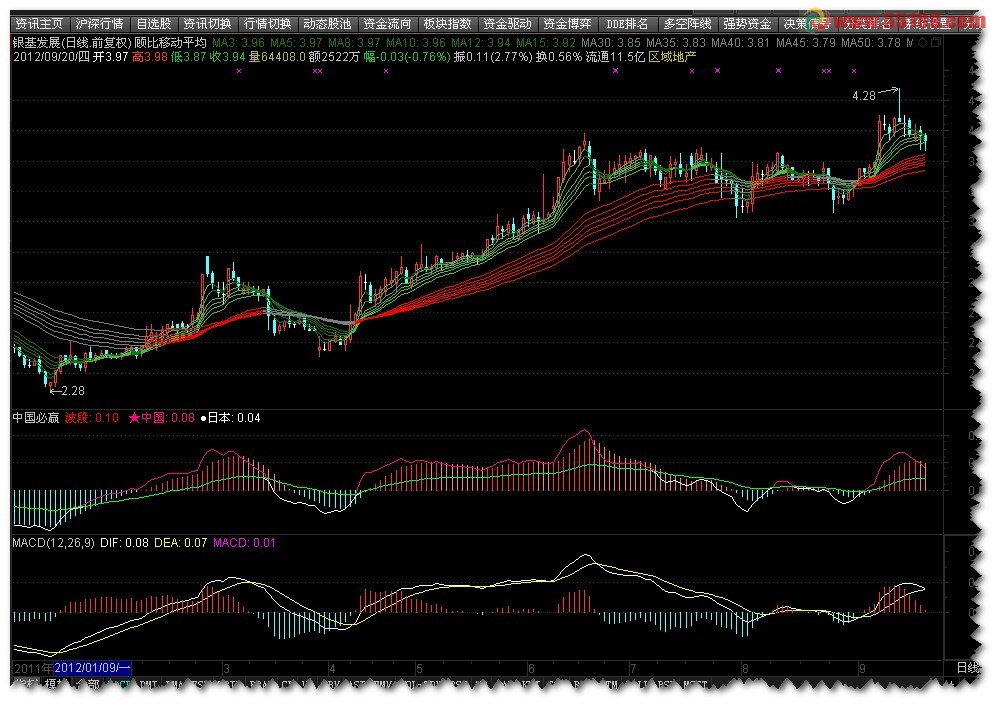Screen dimensions: 999x706
Task: Open the 自选股 watchlist tab
Action: 154,24
